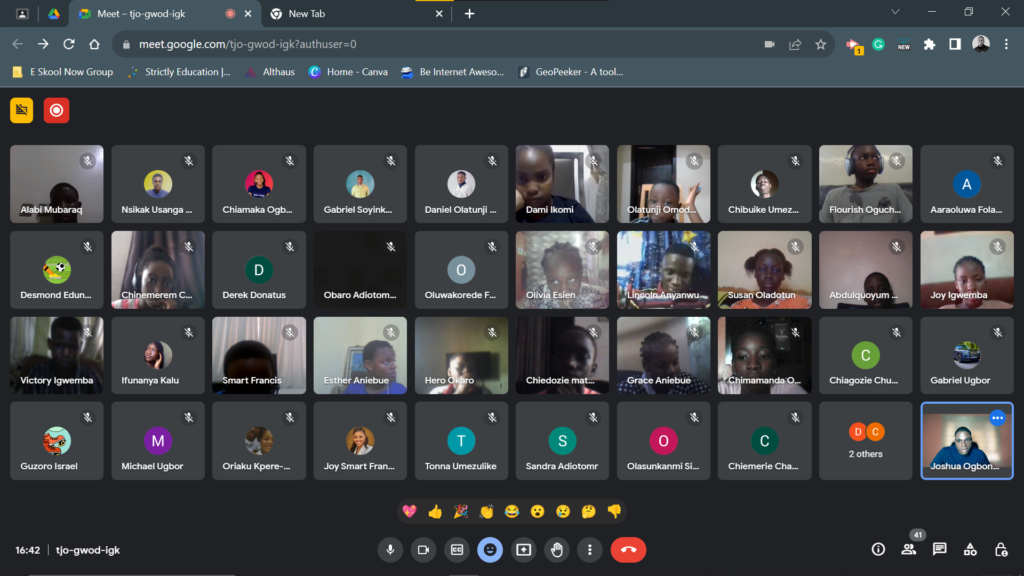Open more options three-dot menu

pos(590,550)
